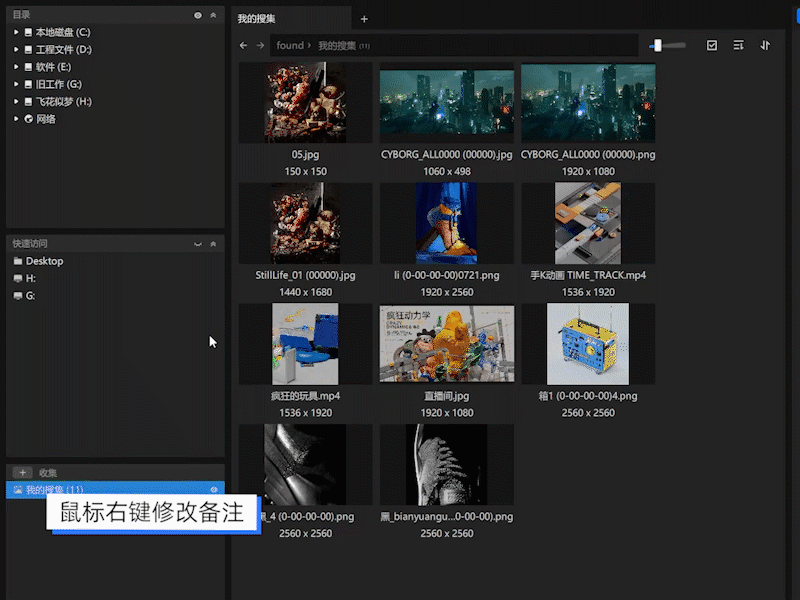The image size is (800, 600).
Task: Expand the 网络 tree arrow
Action: 16,119
